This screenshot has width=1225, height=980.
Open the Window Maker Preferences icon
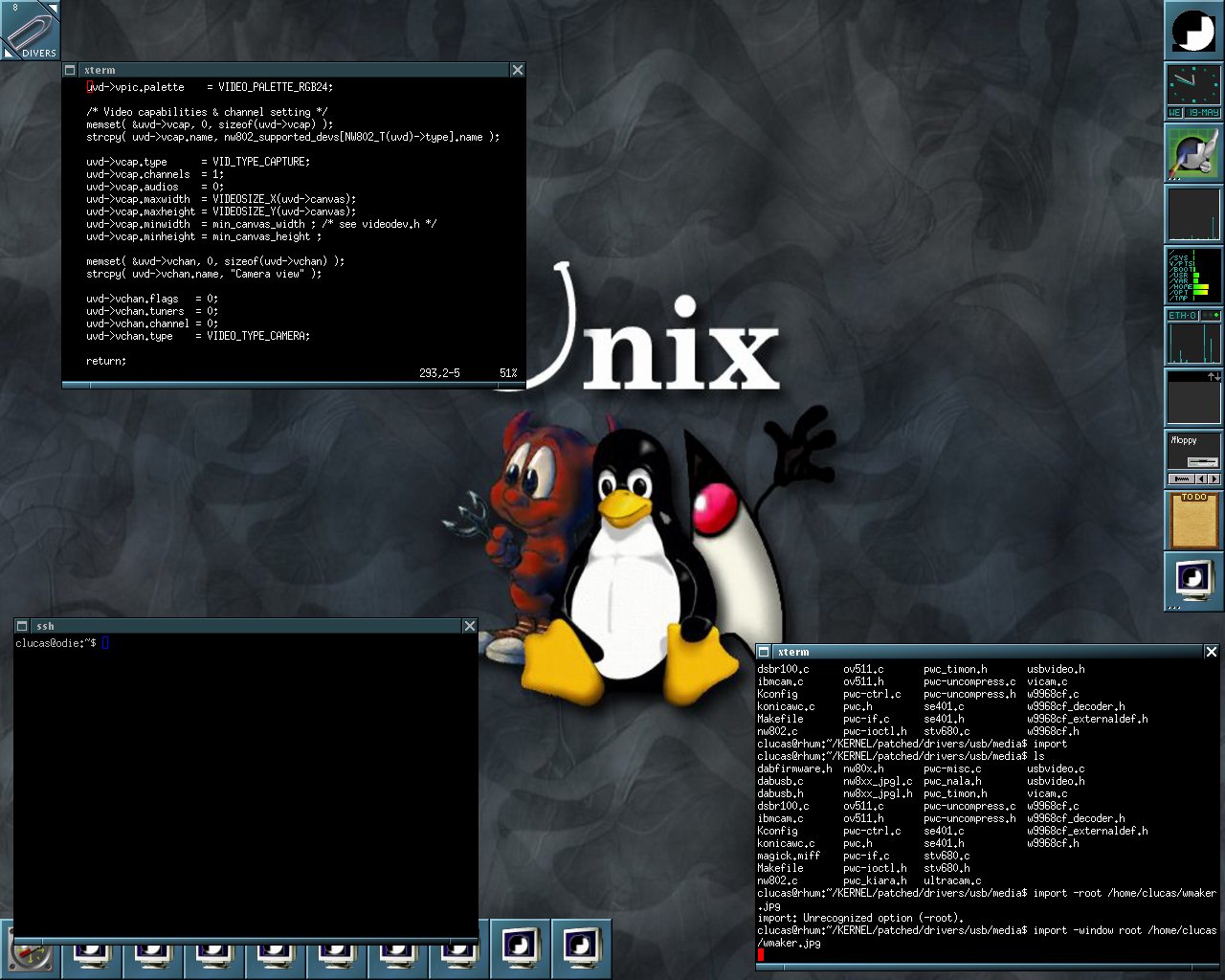click(x=1193, y=153)
